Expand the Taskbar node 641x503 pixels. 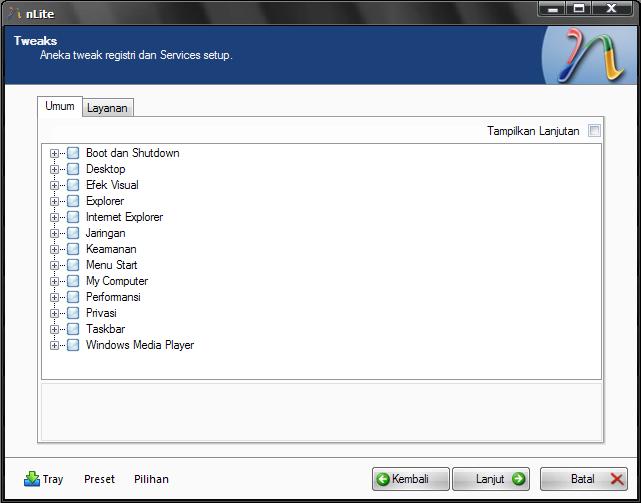[x=54, y=330]
